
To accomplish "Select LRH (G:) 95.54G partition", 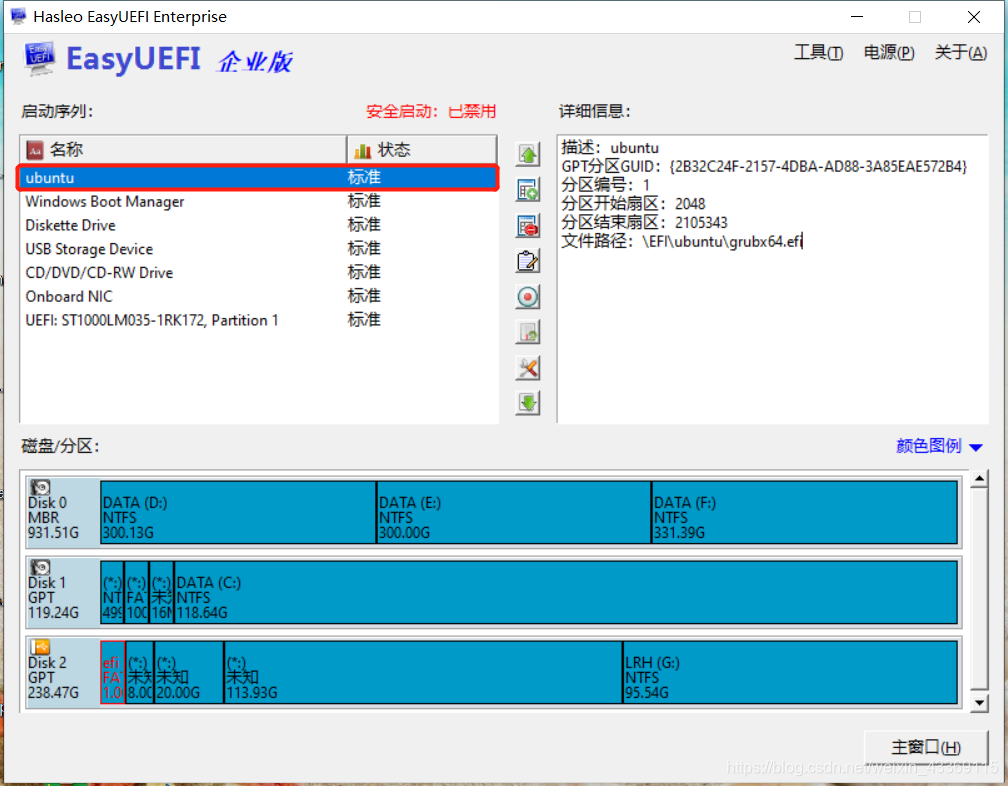I will [x=791, y=672].
